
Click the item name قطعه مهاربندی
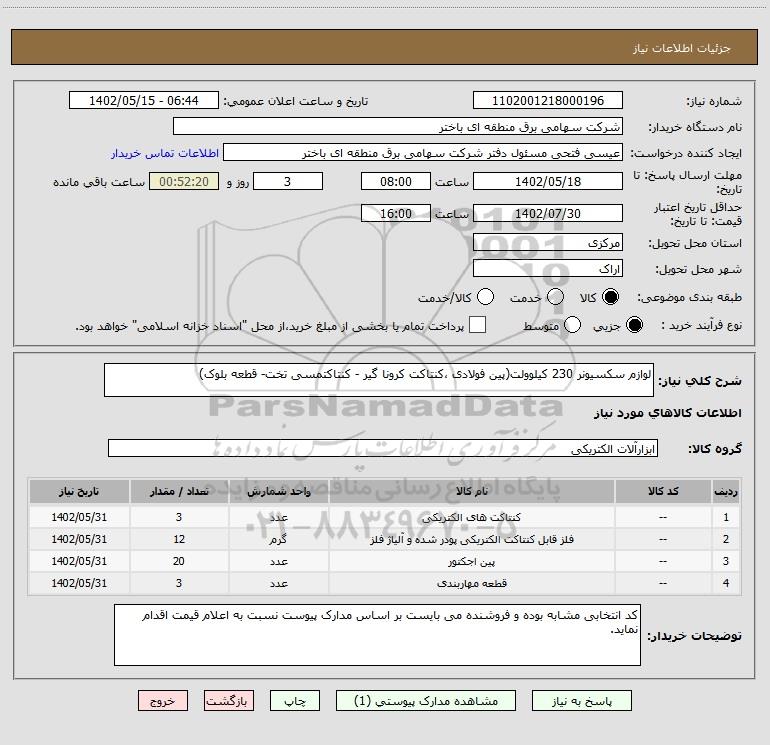(471, 583)
